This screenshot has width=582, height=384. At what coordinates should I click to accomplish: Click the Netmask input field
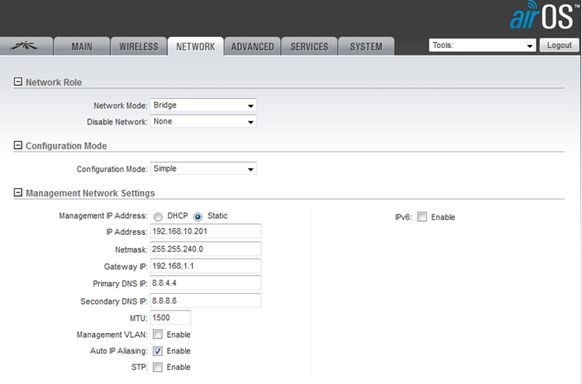coord(206,249)
